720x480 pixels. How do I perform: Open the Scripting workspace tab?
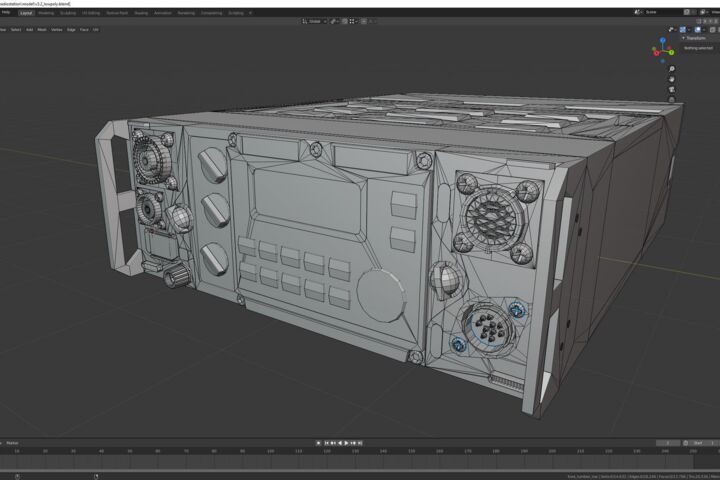point(236,13)
